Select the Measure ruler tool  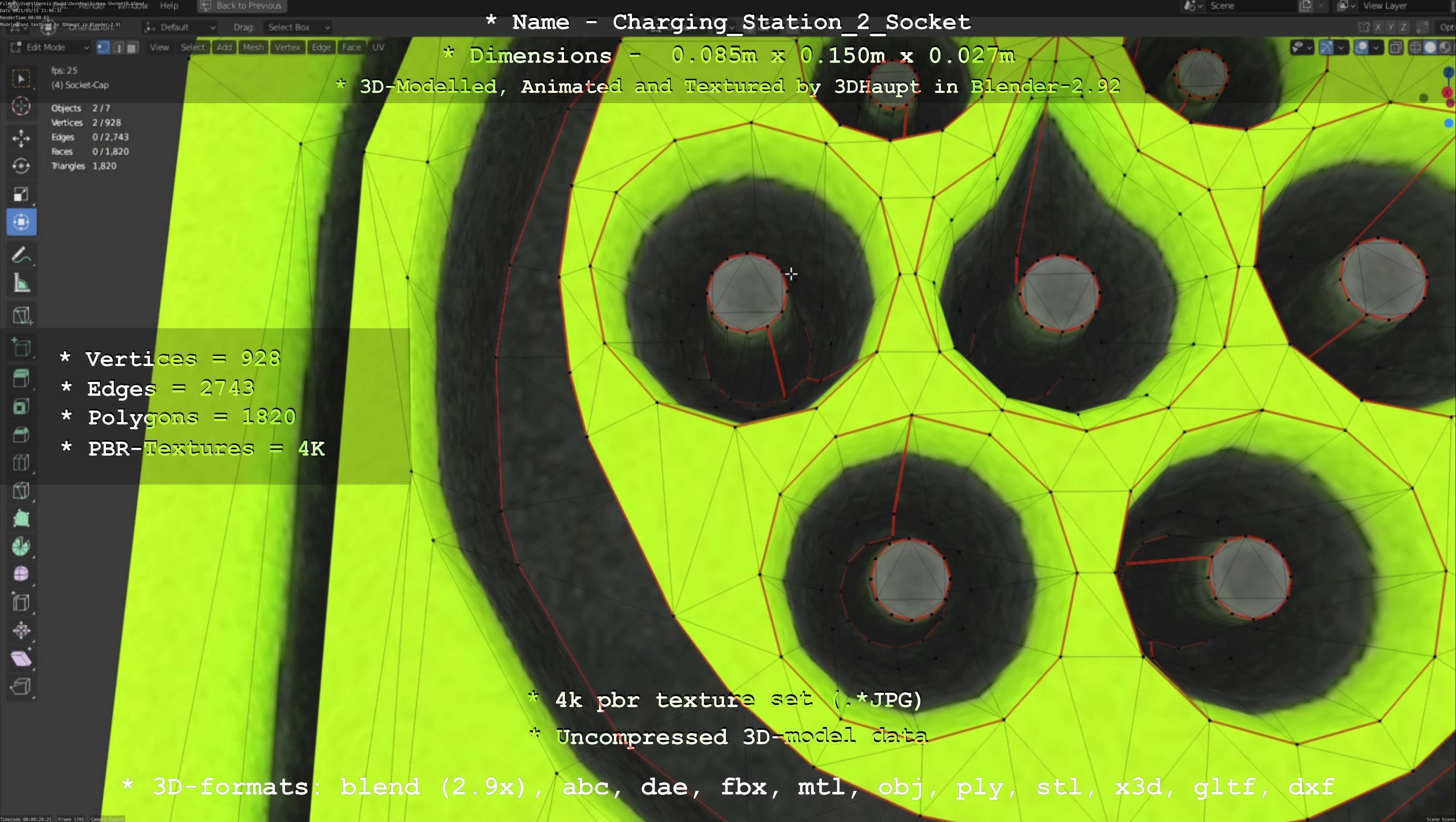point(21,283)
